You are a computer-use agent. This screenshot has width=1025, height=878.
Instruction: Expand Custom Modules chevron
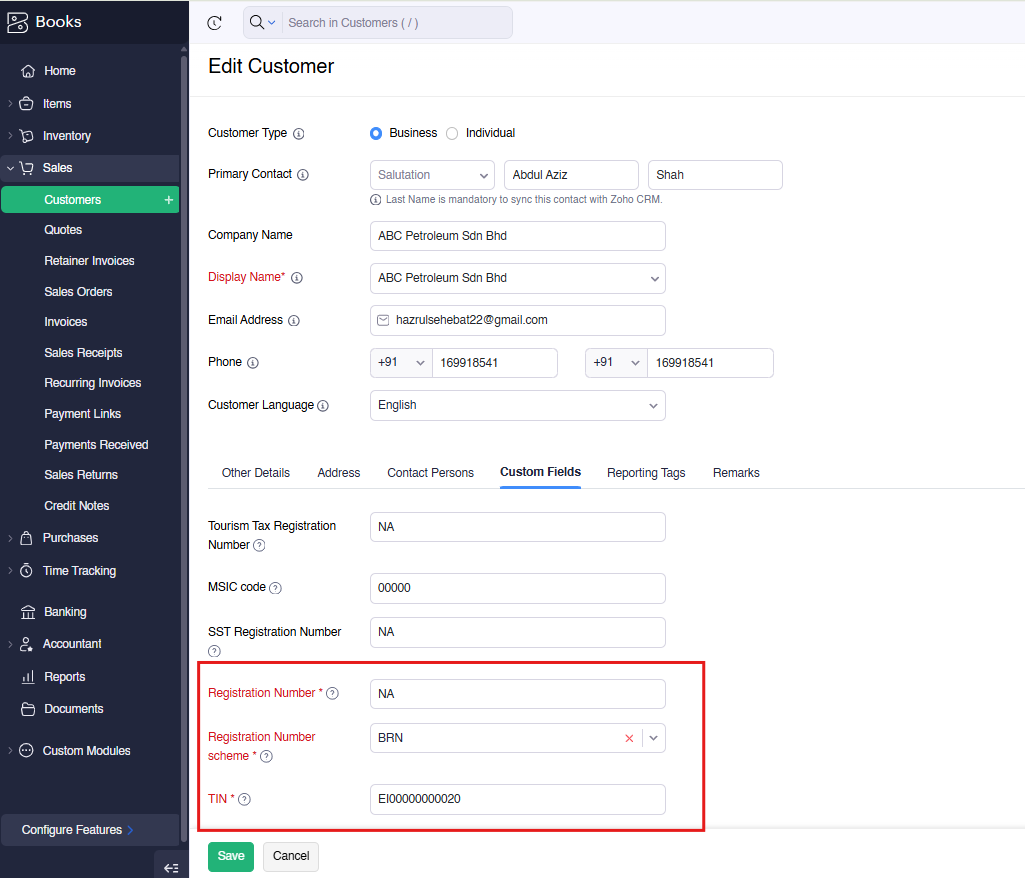[10, 751]
